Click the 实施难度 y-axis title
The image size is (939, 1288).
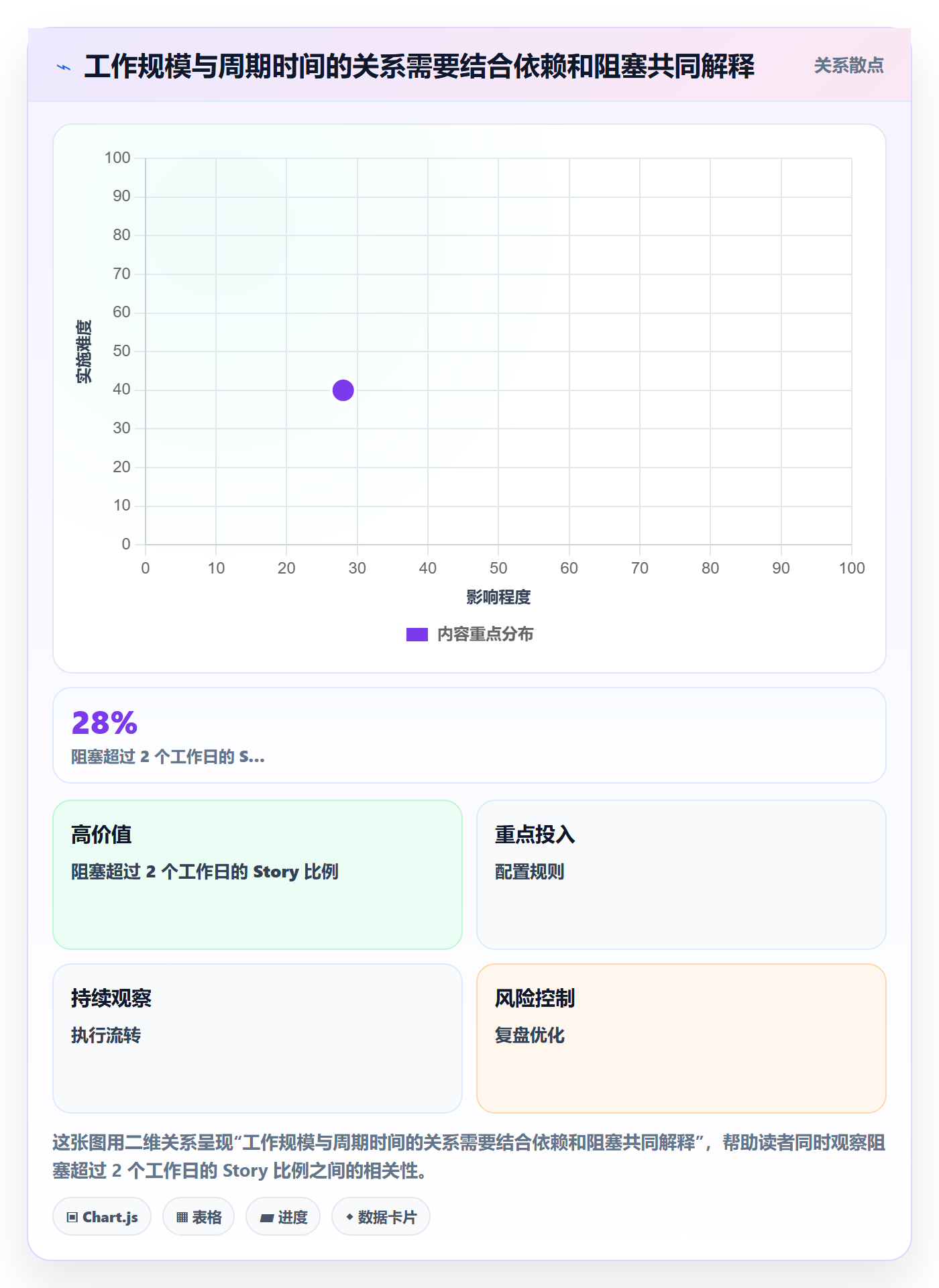[84, 352]
